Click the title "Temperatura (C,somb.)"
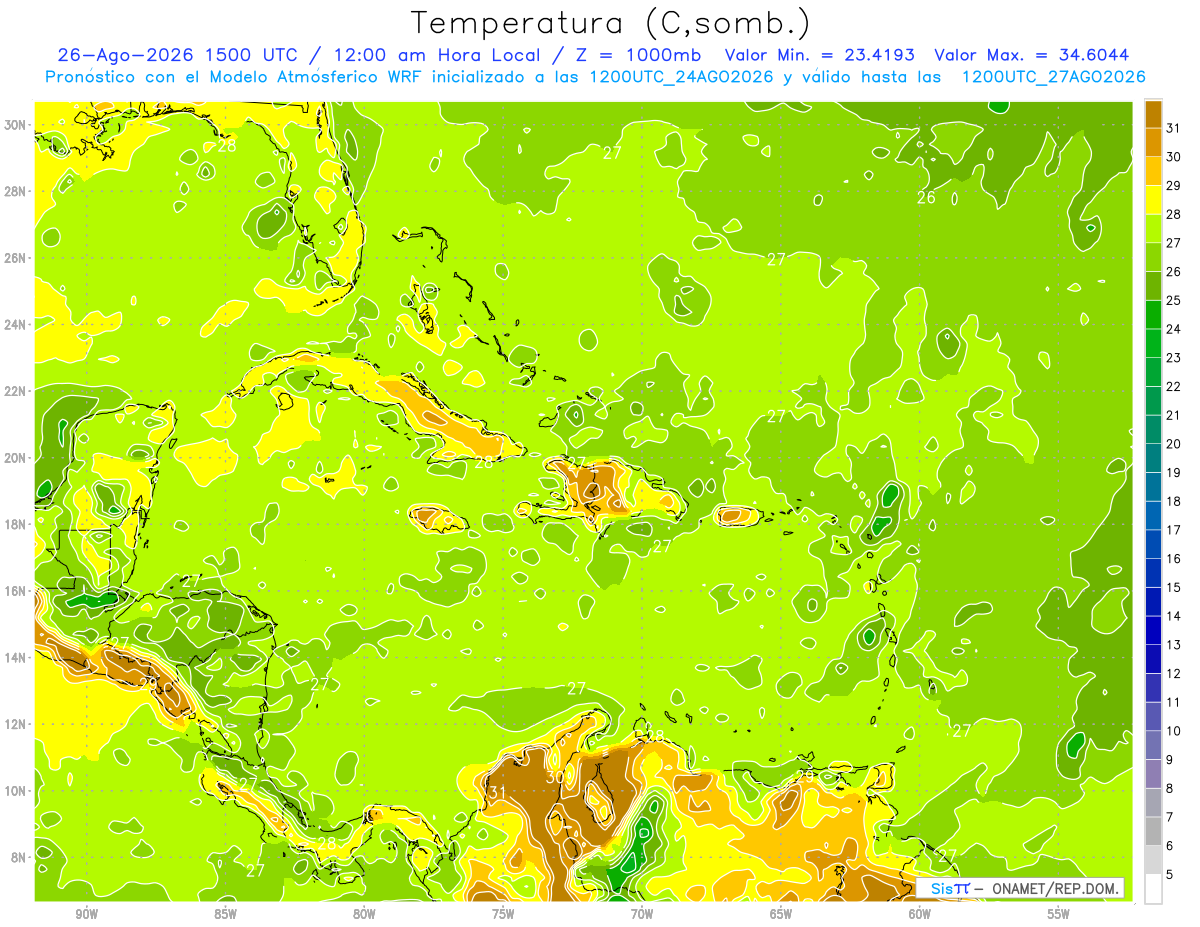This screenshot has width=1200, height=927. pos(611,23)
